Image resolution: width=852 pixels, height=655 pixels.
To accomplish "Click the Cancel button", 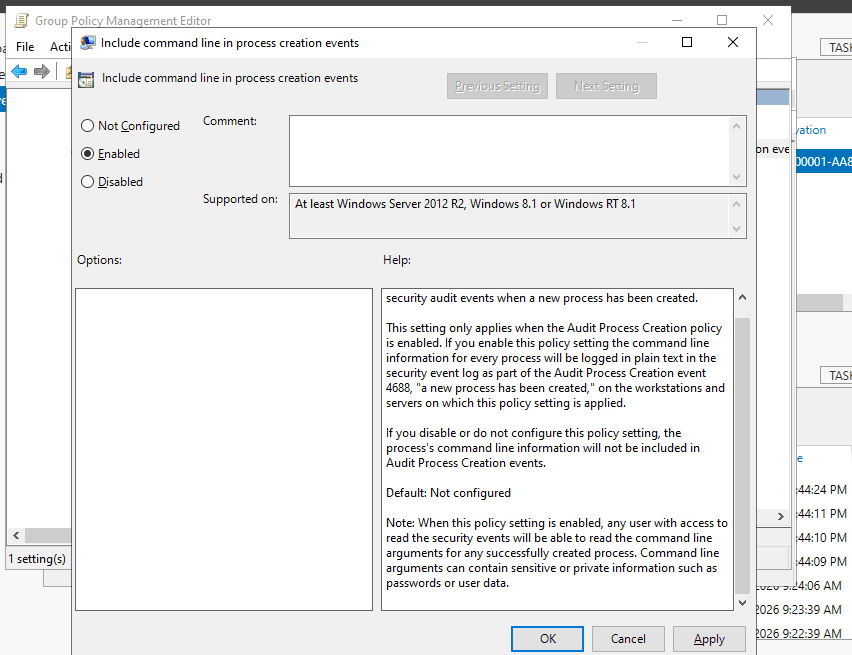I will 628,639.
